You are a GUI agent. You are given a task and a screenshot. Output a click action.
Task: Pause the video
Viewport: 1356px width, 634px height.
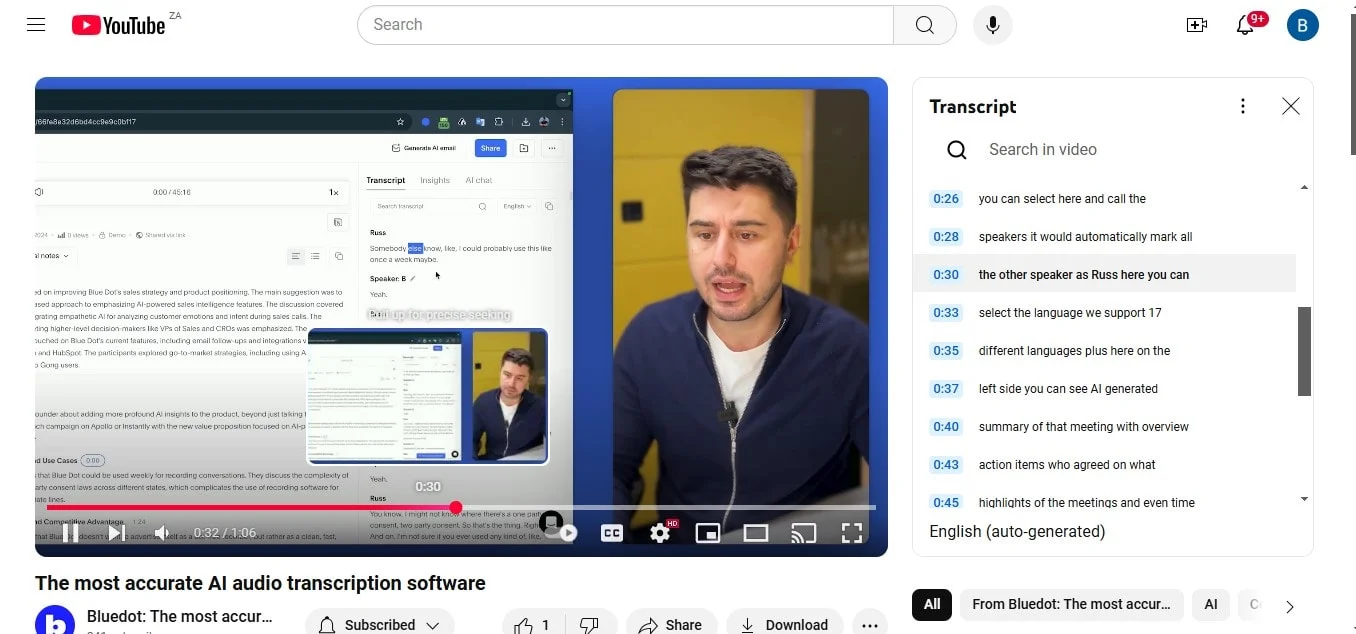[x=70, y=533]
